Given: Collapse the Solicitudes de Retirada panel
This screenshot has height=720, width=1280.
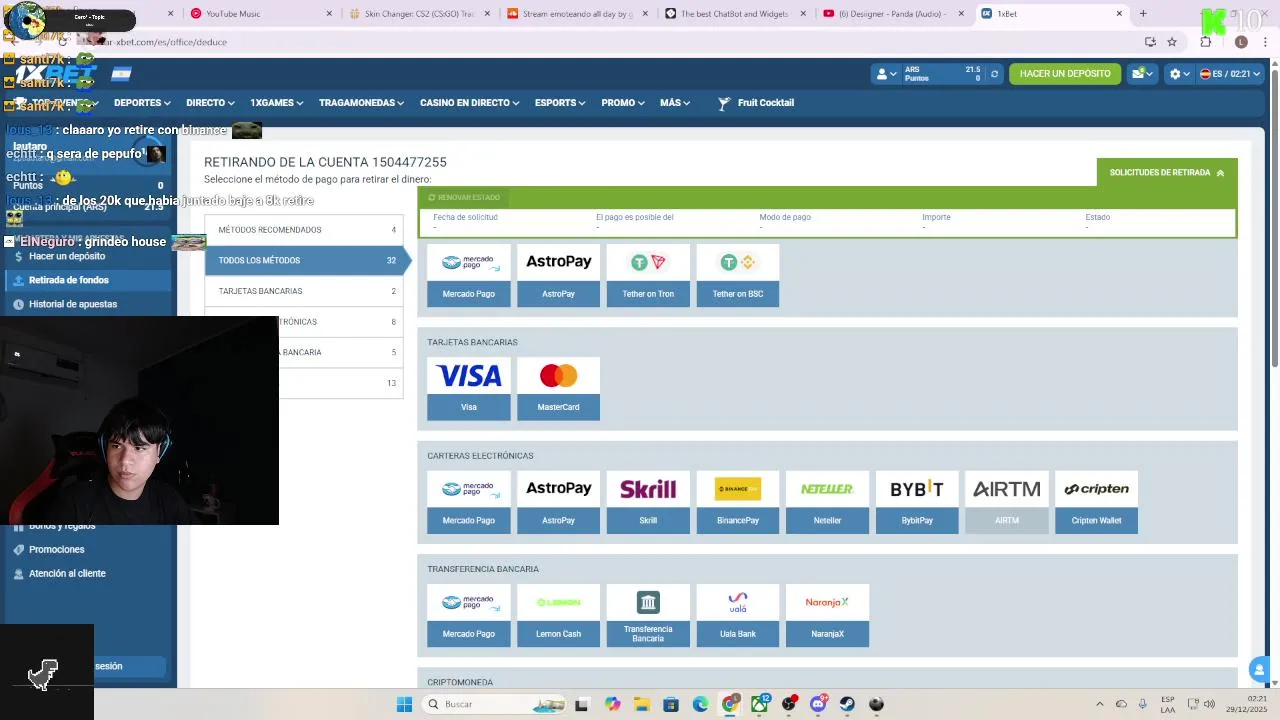Looking at the screenshot, I should (x=1167, y=173).
